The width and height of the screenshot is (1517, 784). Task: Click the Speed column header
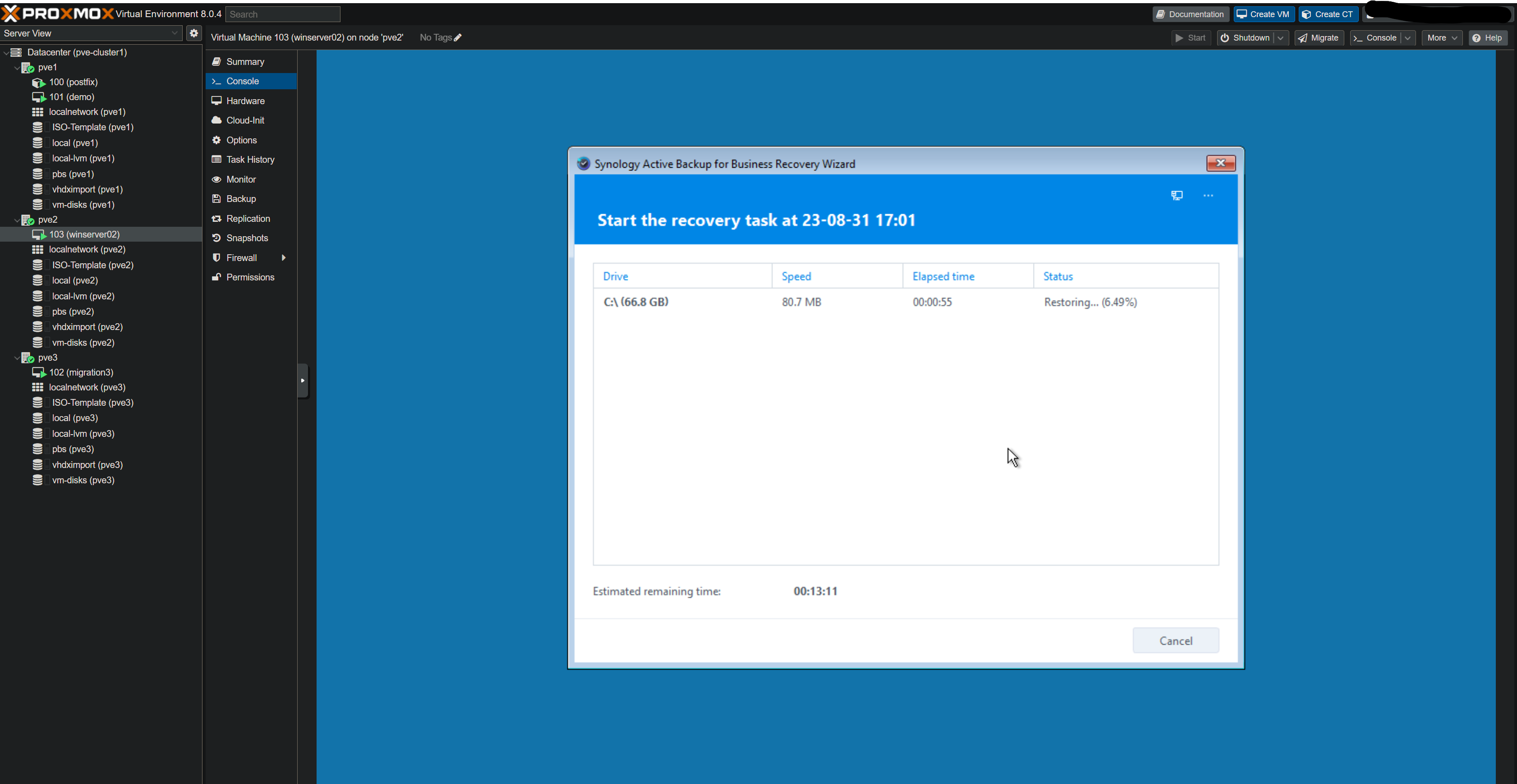tap(837, 276)
